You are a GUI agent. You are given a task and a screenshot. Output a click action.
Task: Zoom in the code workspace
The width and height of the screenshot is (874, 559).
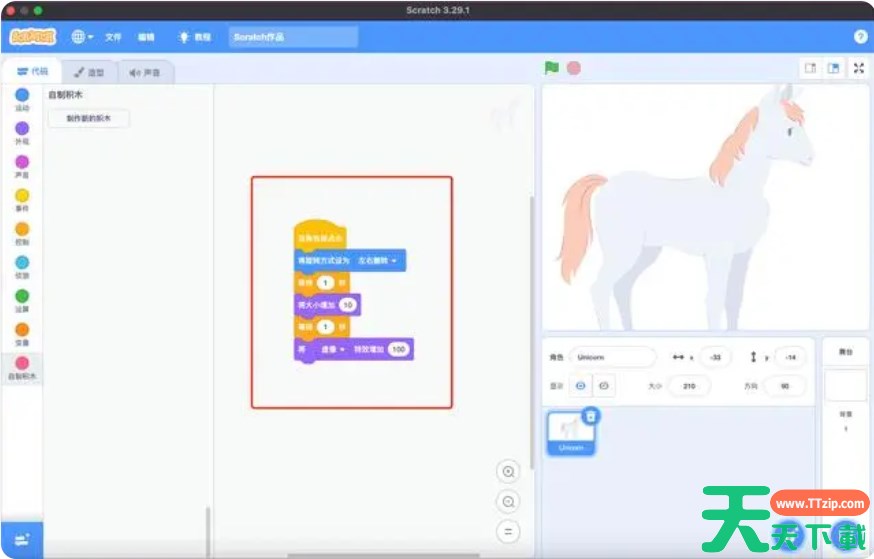508,471
